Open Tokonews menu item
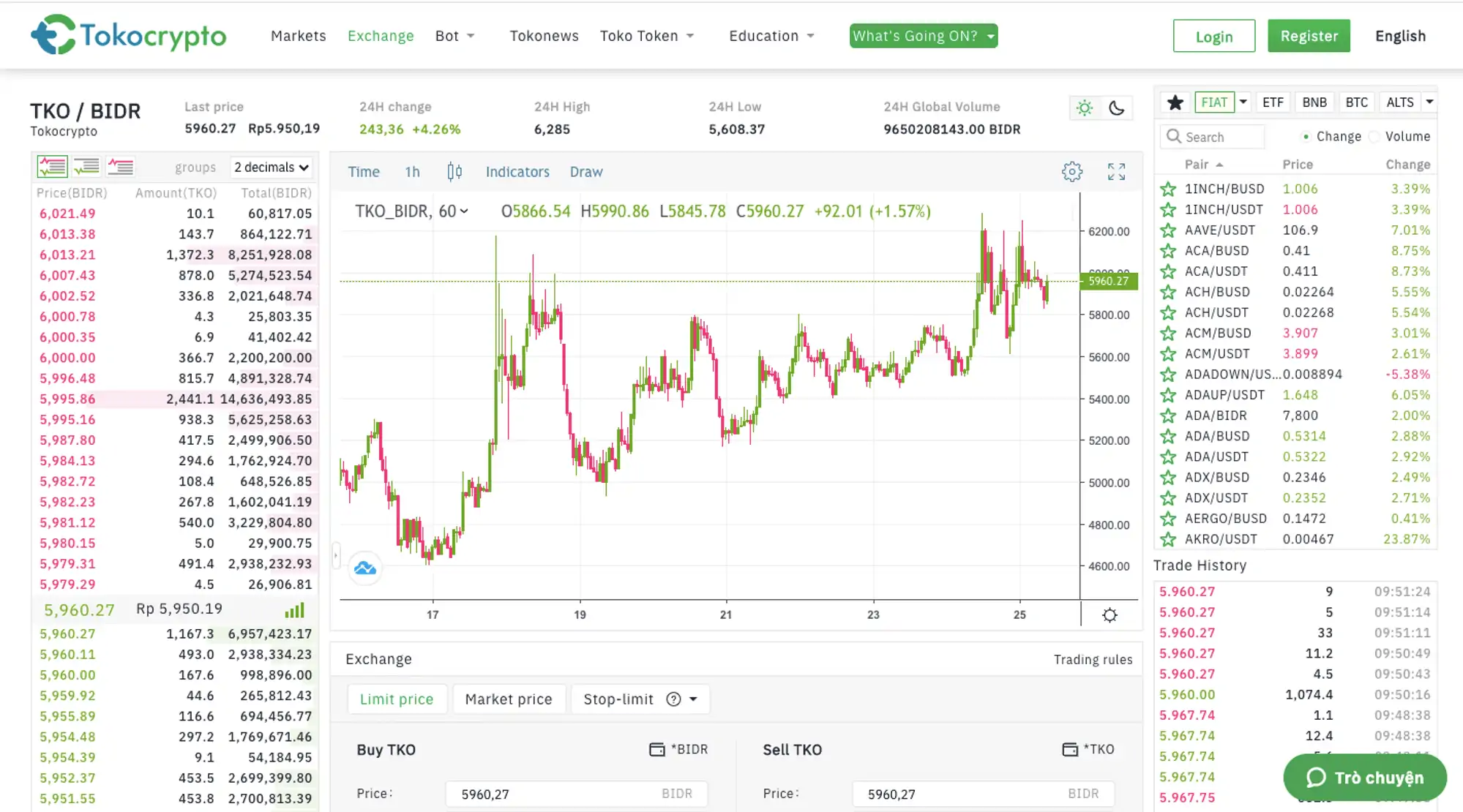The width and height of the screenshot is (1463, 812). pos(544,36)
